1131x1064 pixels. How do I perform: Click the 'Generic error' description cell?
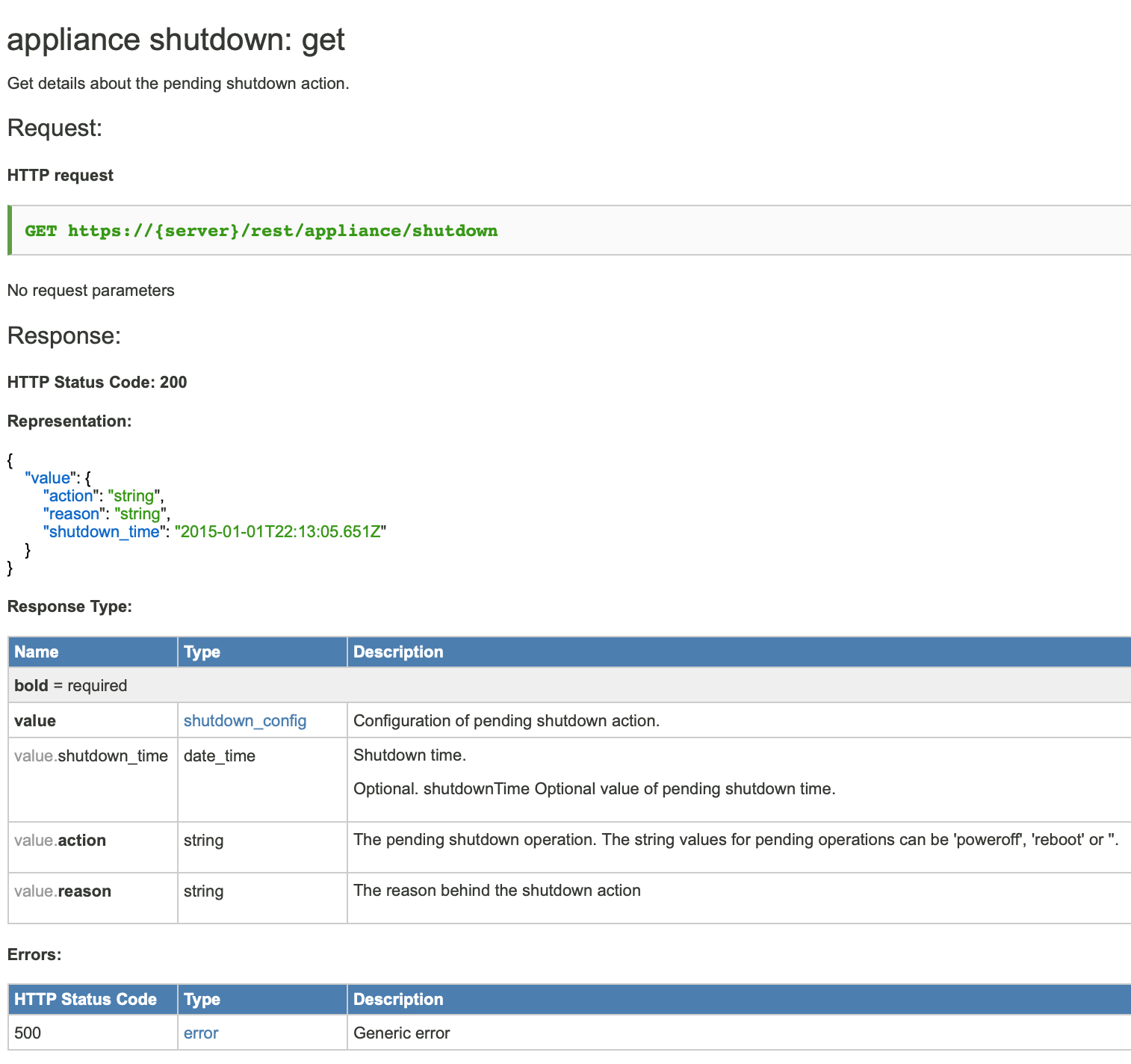402,1033
